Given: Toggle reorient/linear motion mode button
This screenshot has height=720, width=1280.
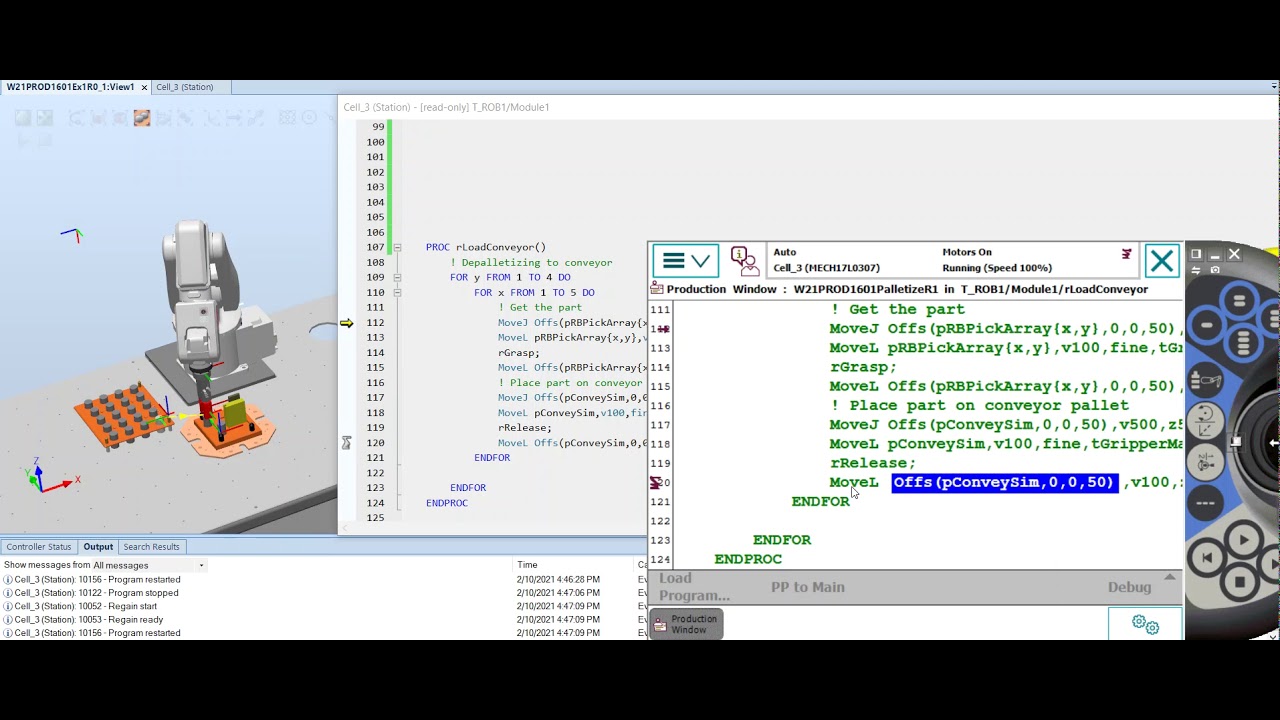Looking at the screenshot, I should tap(1206, 419).
